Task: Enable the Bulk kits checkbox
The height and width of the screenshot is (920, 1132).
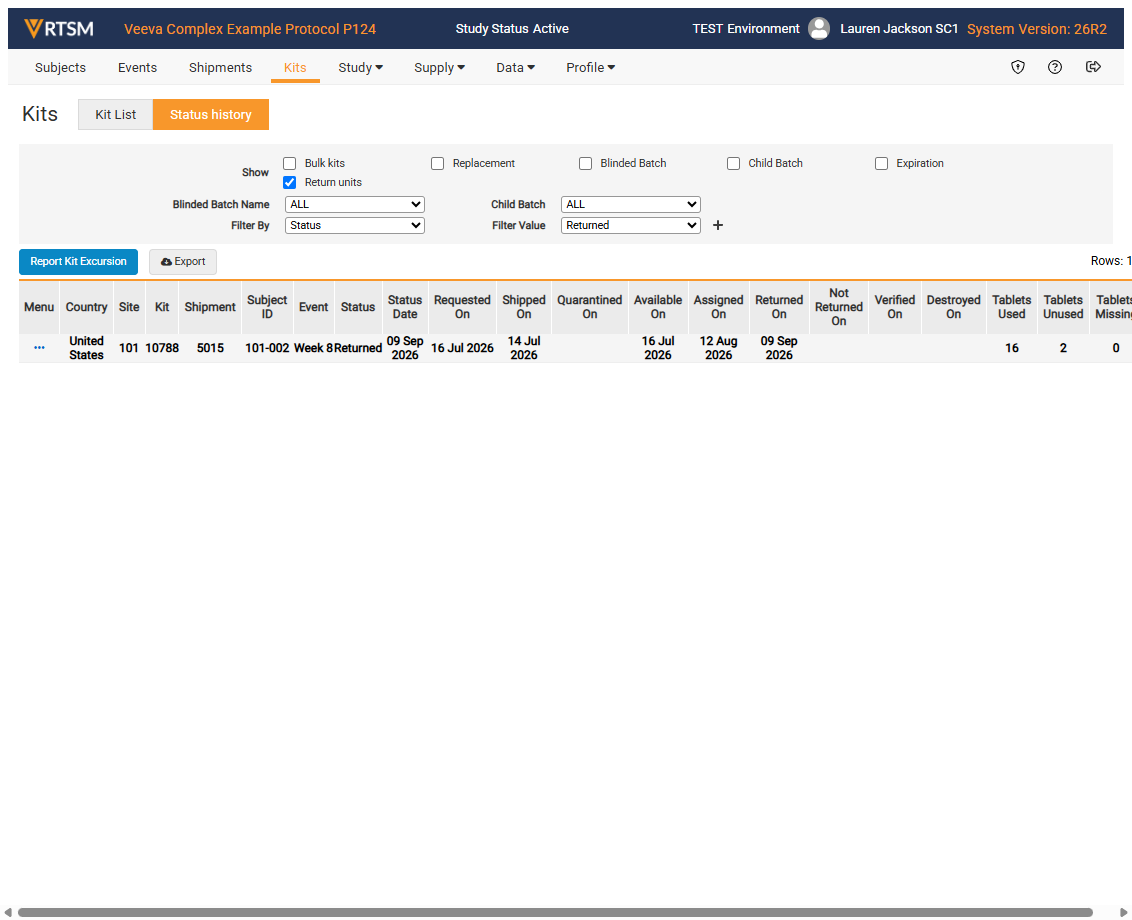Action: tap(289, 163)
